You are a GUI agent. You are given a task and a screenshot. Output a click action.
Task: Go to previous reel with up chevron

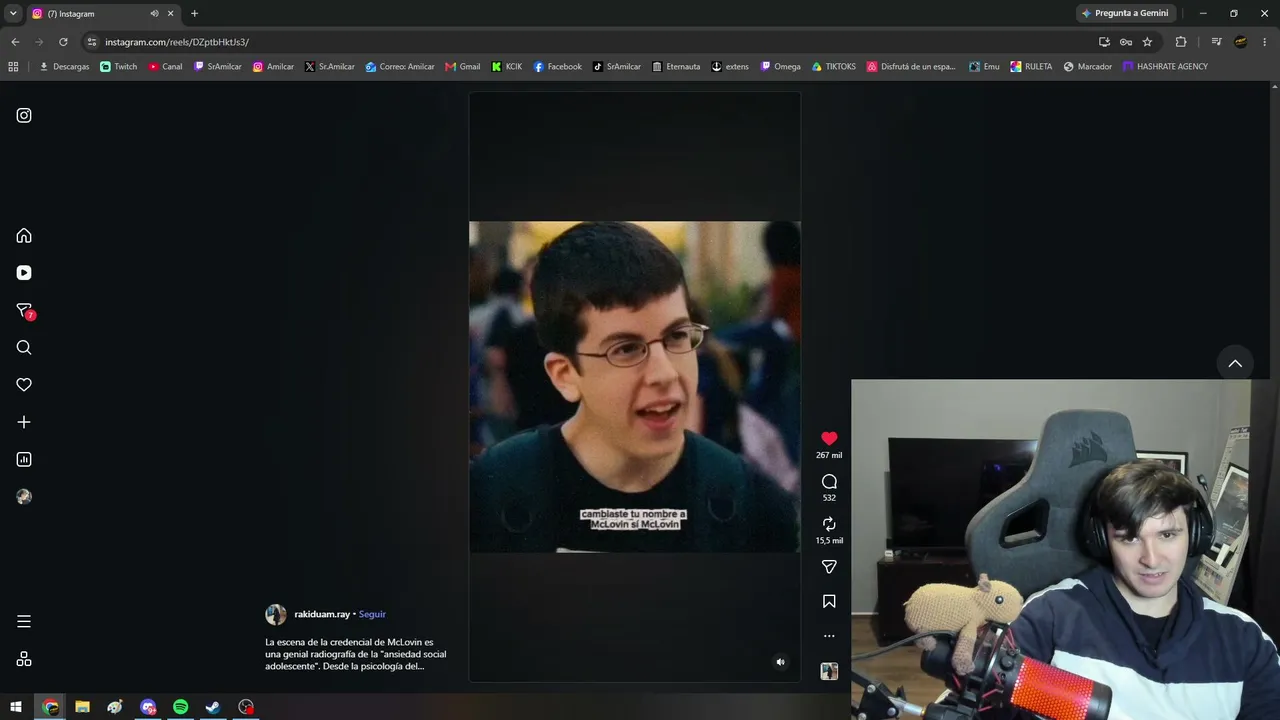pos(1235,363)
